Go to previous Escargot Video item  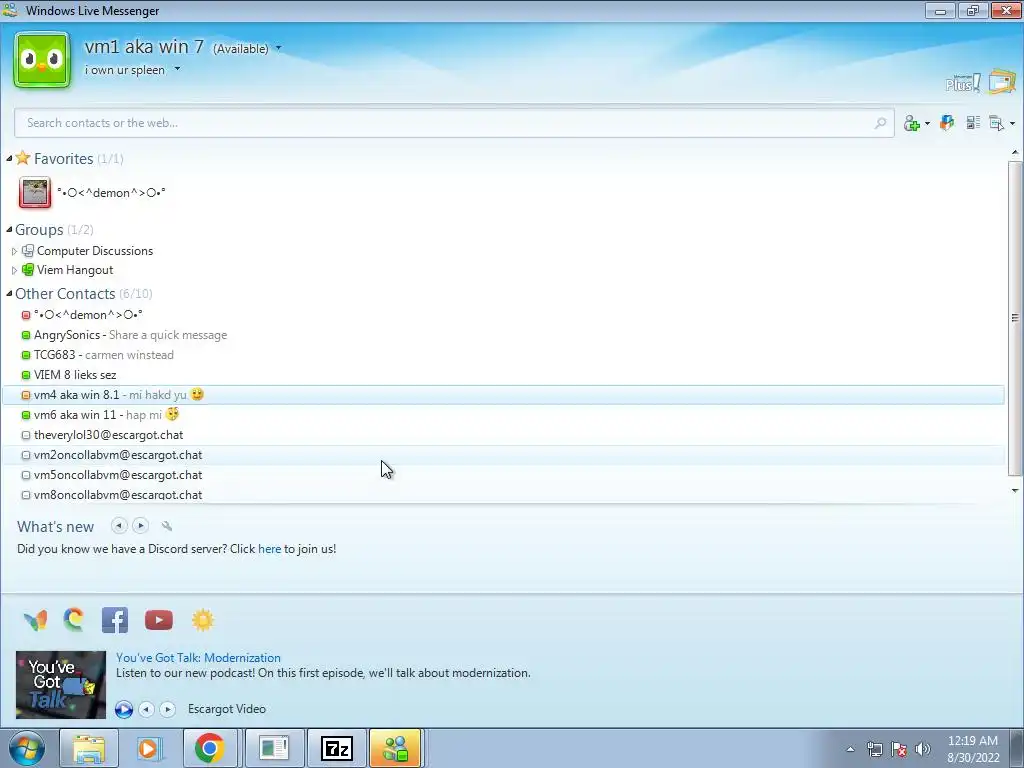(x=147, y=709)
